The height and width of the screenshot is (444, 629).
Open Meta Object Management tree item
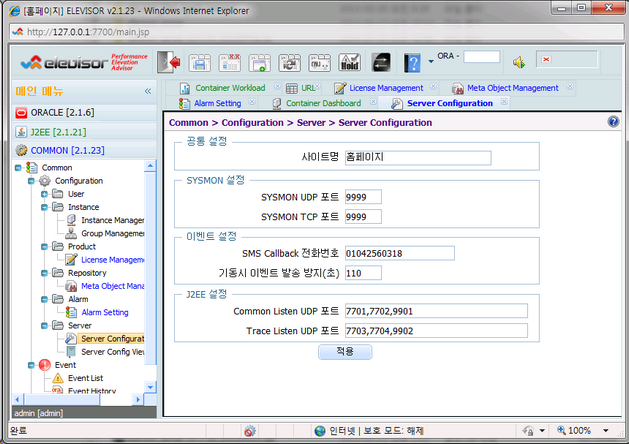[x=112, y=286]
